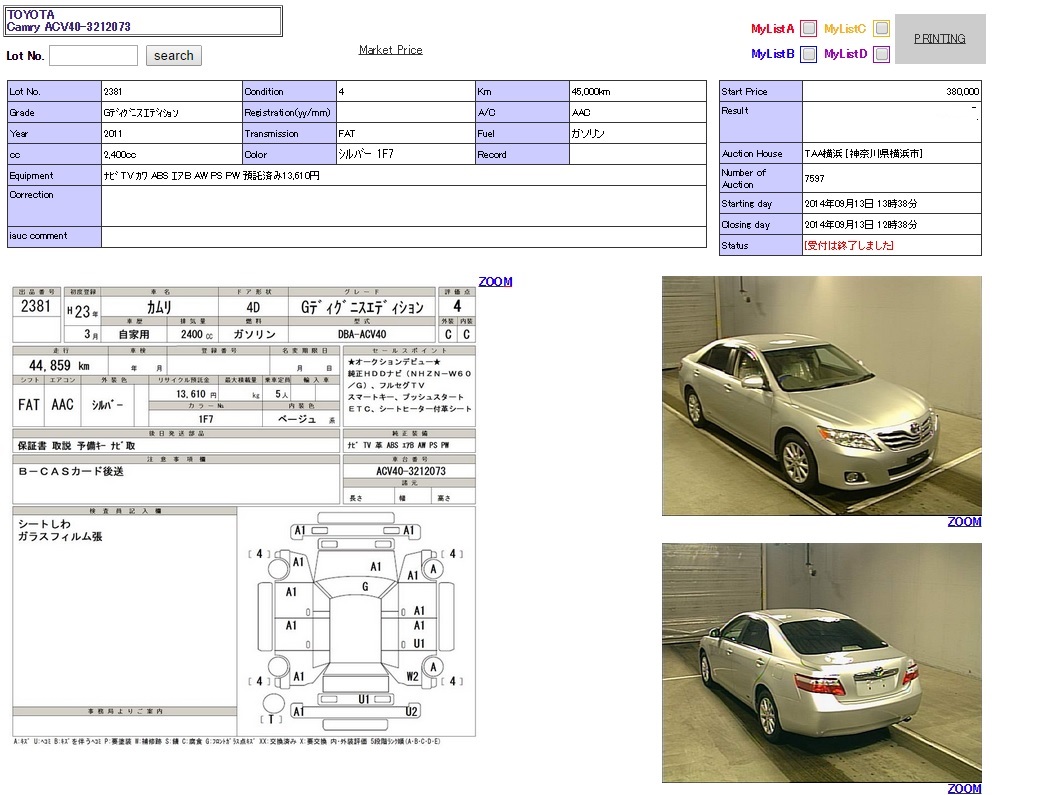1052x795 pixels.
Task: Toggle the MyListD checkbox
Action: pos(881,54)
